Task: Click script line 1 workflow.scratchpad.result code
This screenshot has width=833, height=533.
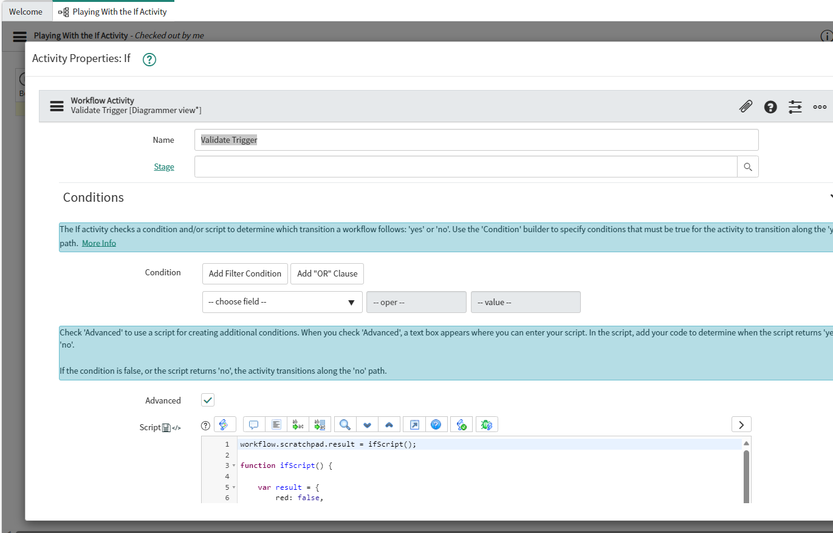Action: [x=328, y=444]
